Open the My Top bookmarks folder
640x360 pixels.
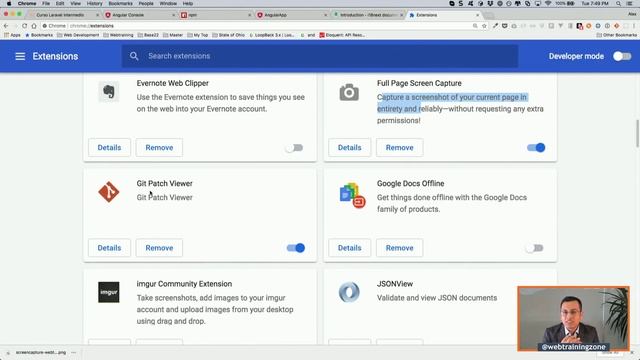click(x=198, y=35)
